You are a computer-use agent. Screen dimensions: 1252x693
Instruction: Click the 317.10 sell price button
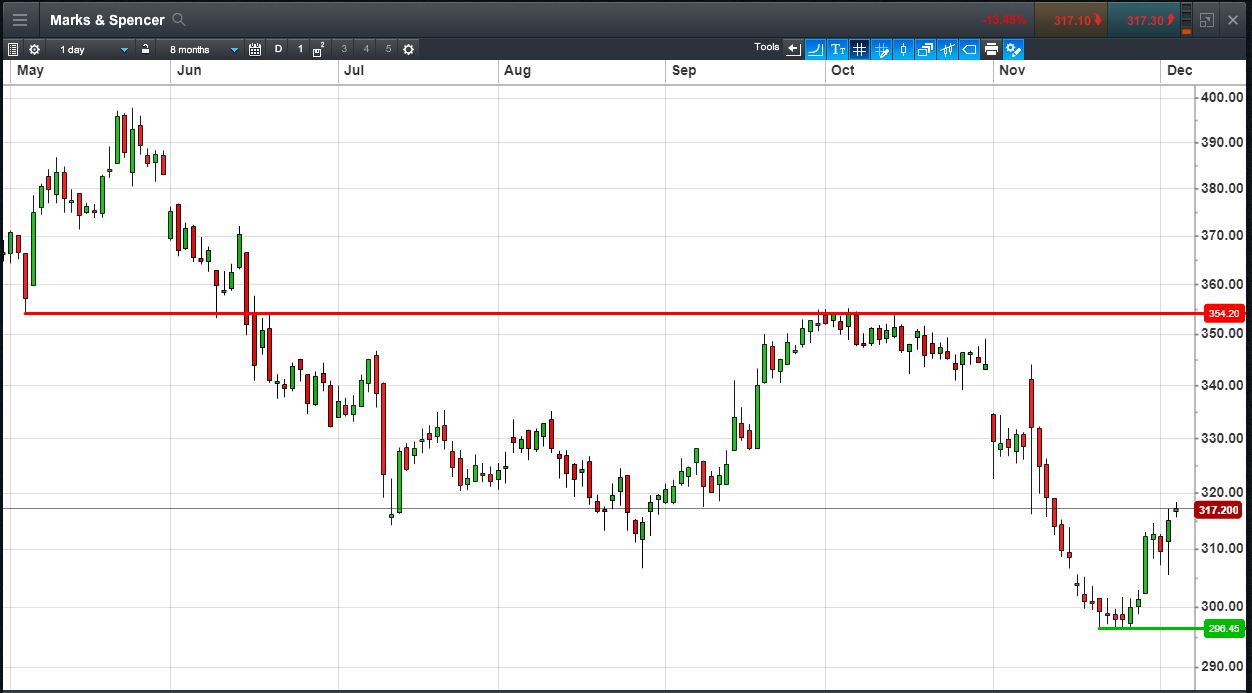point(1072,20)
